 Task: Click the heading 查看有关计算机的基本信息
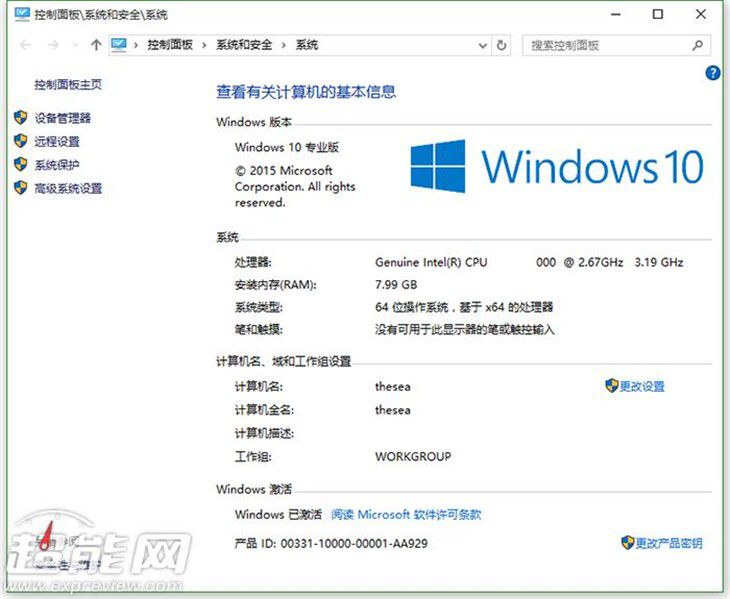click(306, 92)
